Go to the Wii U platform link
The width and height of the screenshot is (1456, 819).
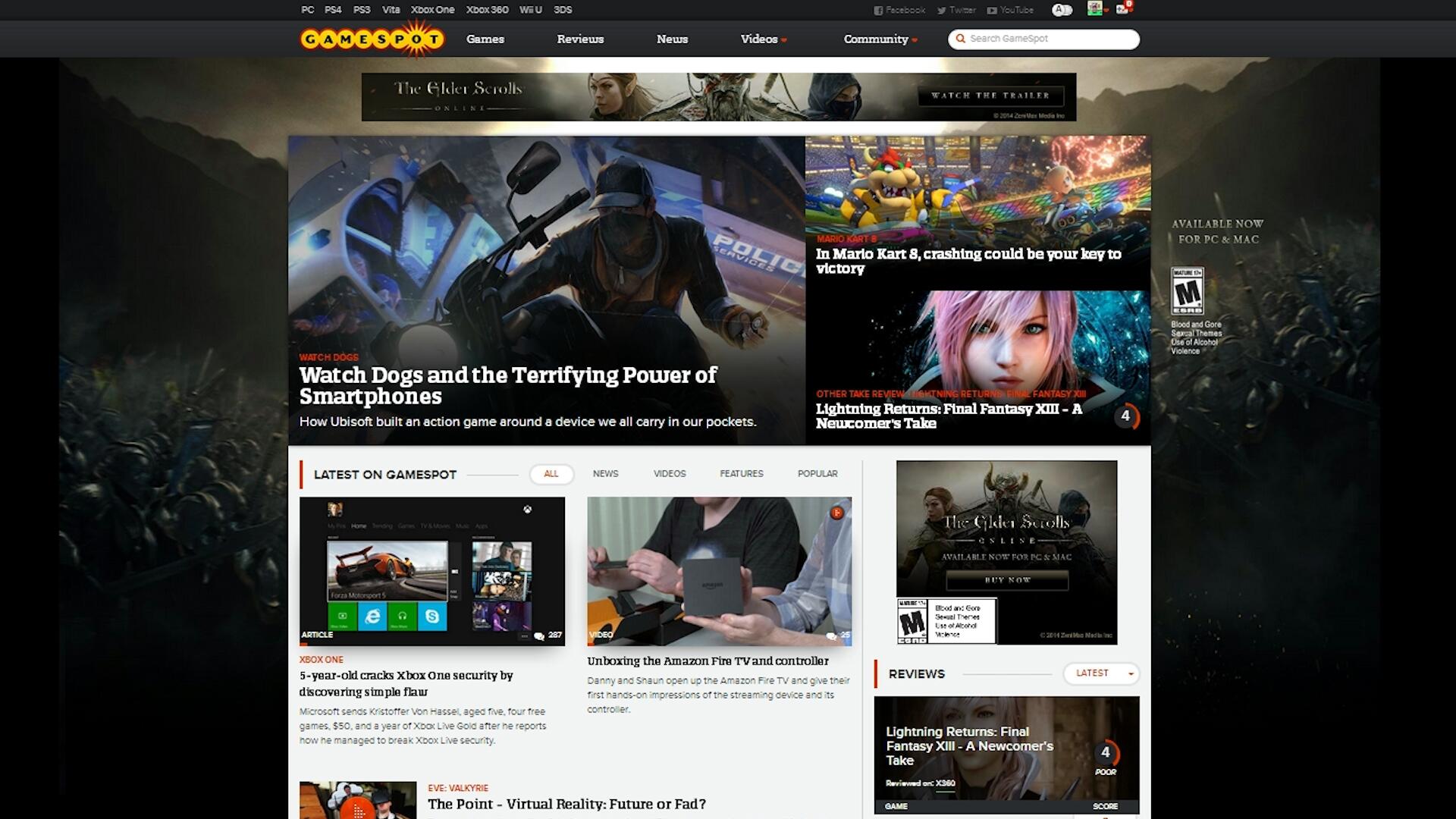[531, 10]
